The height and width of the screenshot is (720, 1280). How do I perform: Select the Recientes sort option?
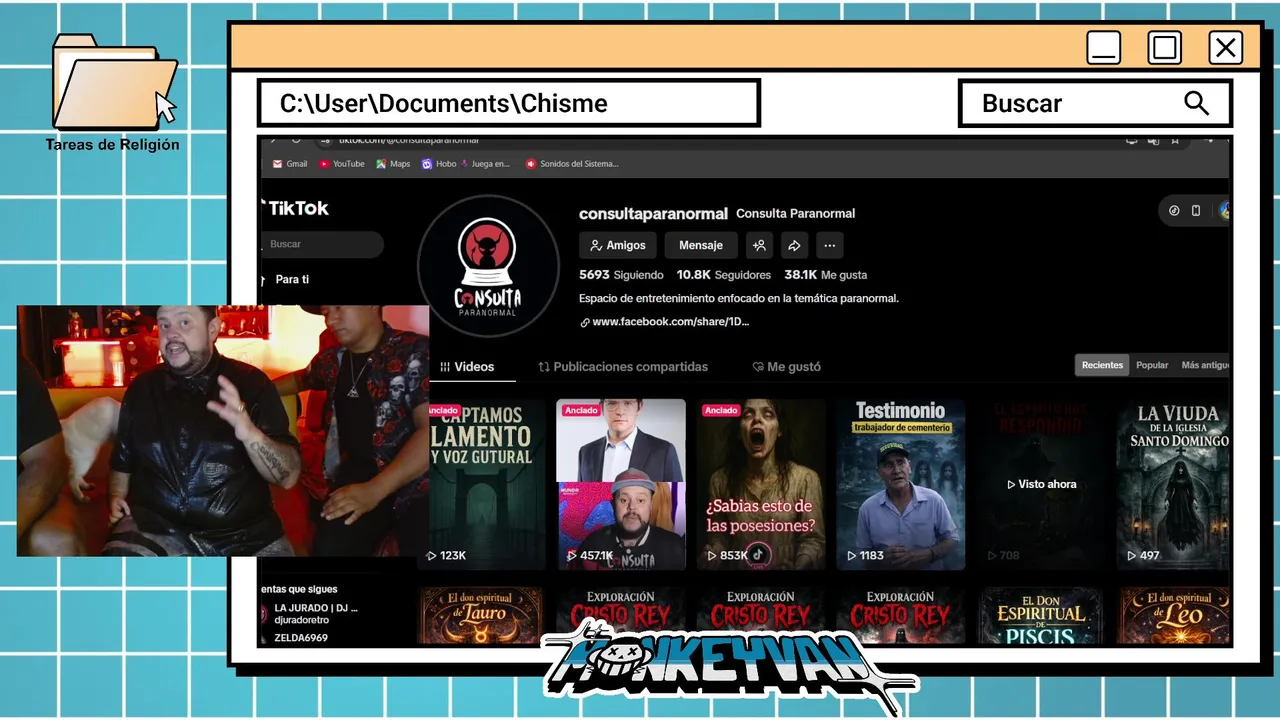pos(1102,365)
